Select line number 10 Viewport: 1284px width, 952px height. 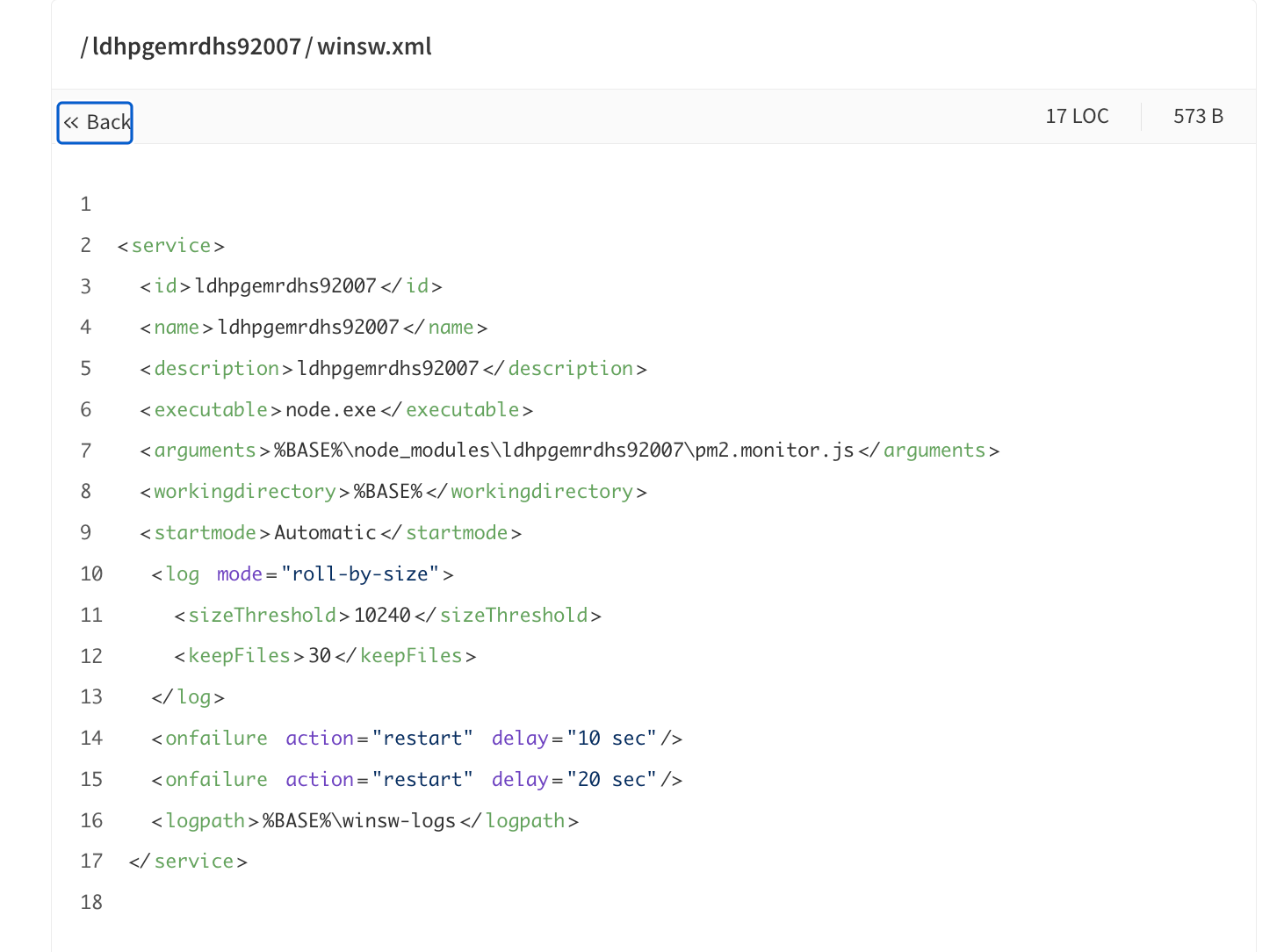point(91,573)
